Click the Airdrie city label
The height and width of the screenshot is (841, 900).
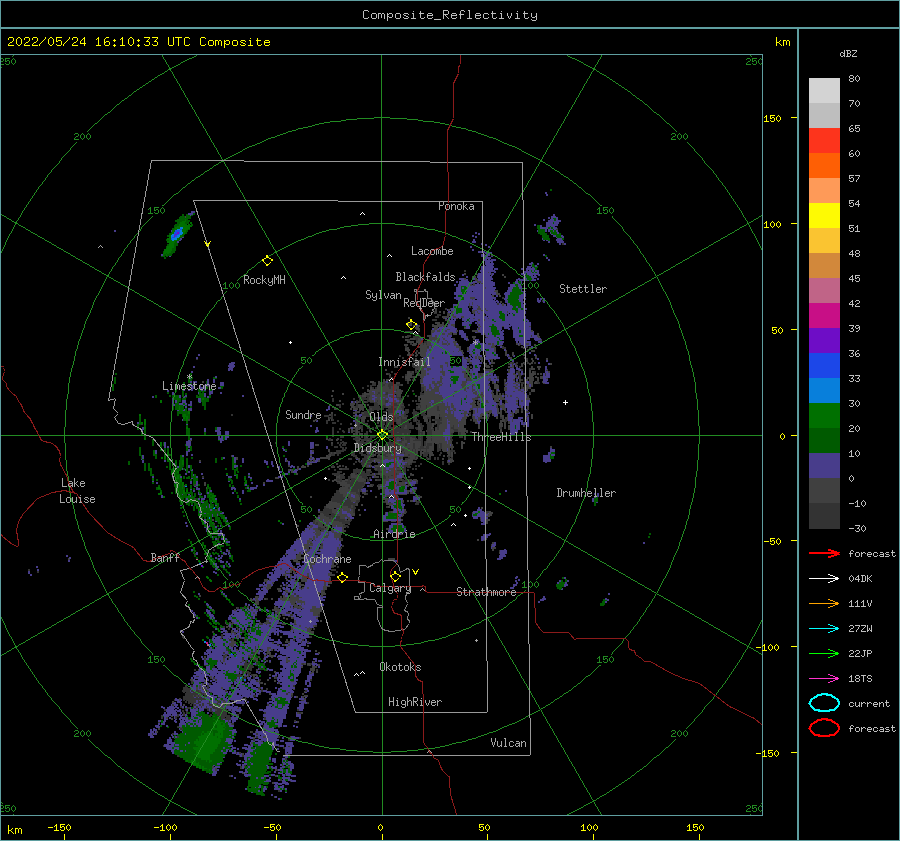(394, 534)
